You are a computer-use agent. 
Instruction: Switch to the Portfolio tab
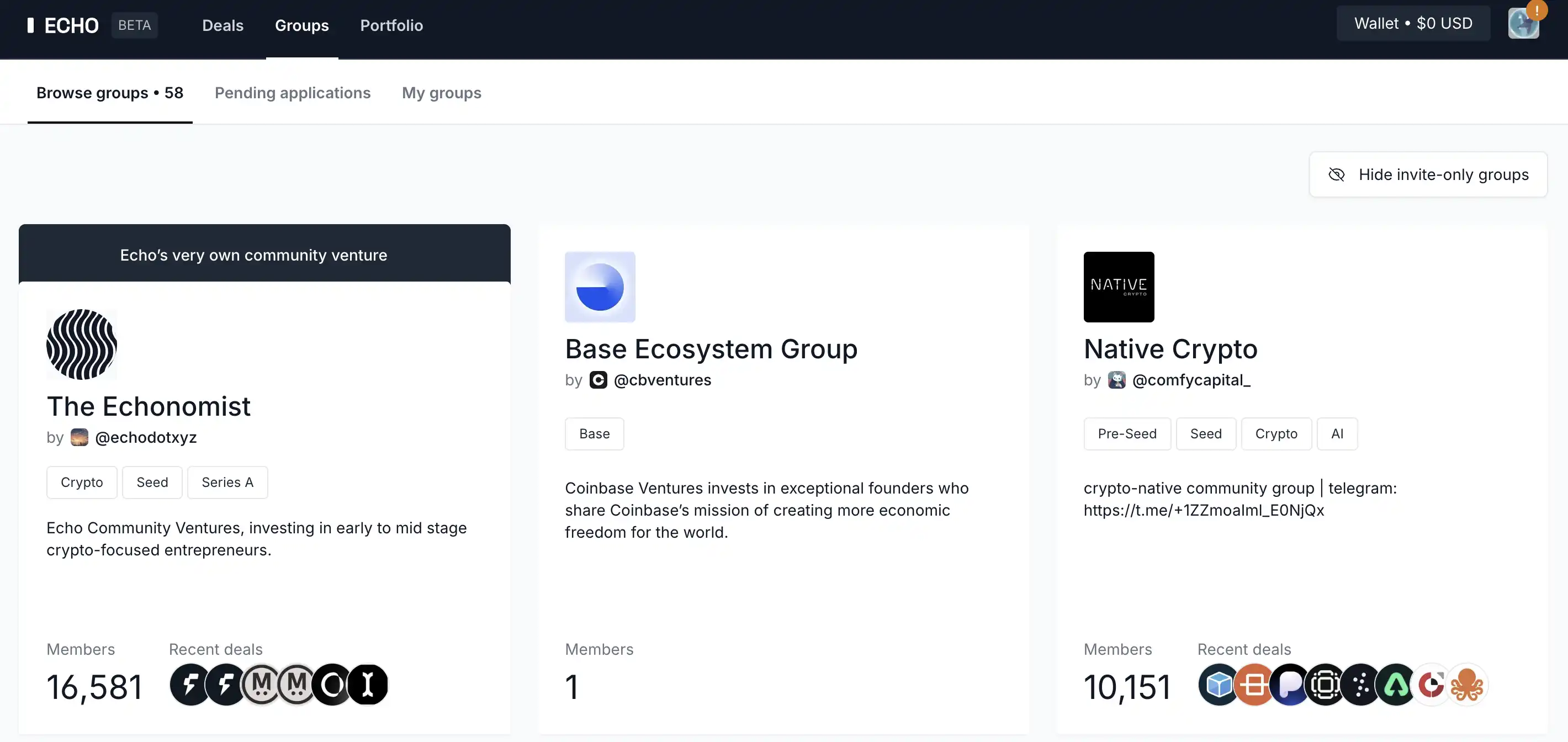(391, 25)
